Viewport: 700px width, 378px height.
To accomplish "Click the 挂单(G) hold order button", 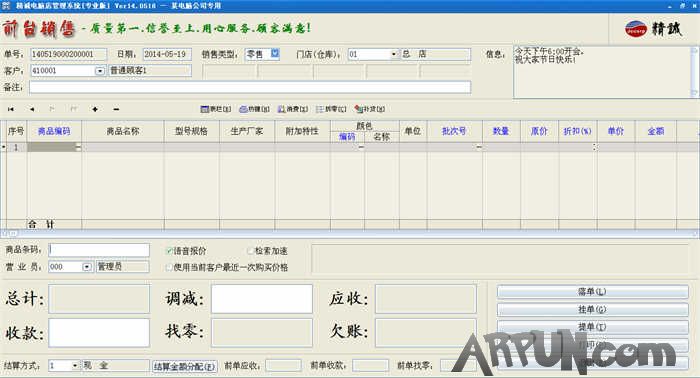I will click(x=592, y=309).
